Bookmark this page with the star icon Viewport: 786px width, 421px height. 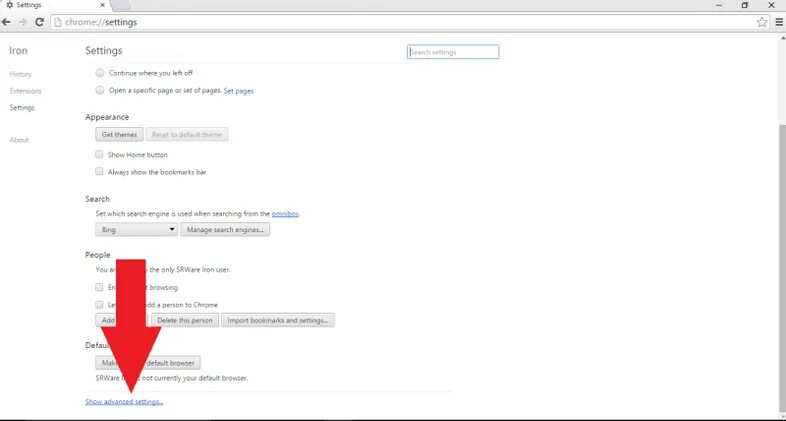click(x=762, y=22)
